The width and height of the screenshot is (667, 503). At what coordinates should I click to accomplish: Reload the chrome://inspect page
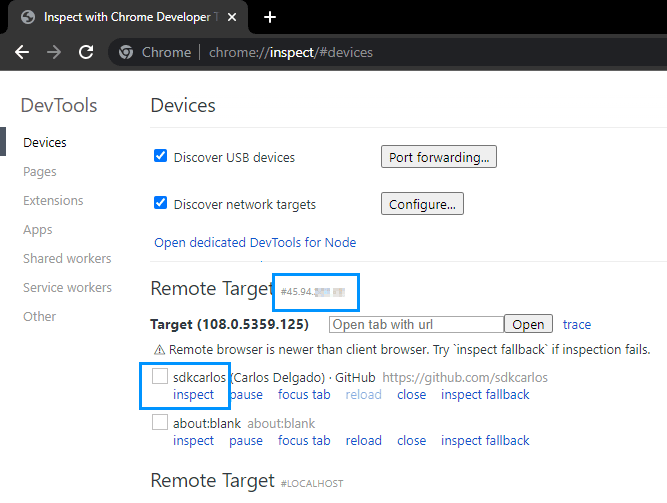tap(86, 52)
